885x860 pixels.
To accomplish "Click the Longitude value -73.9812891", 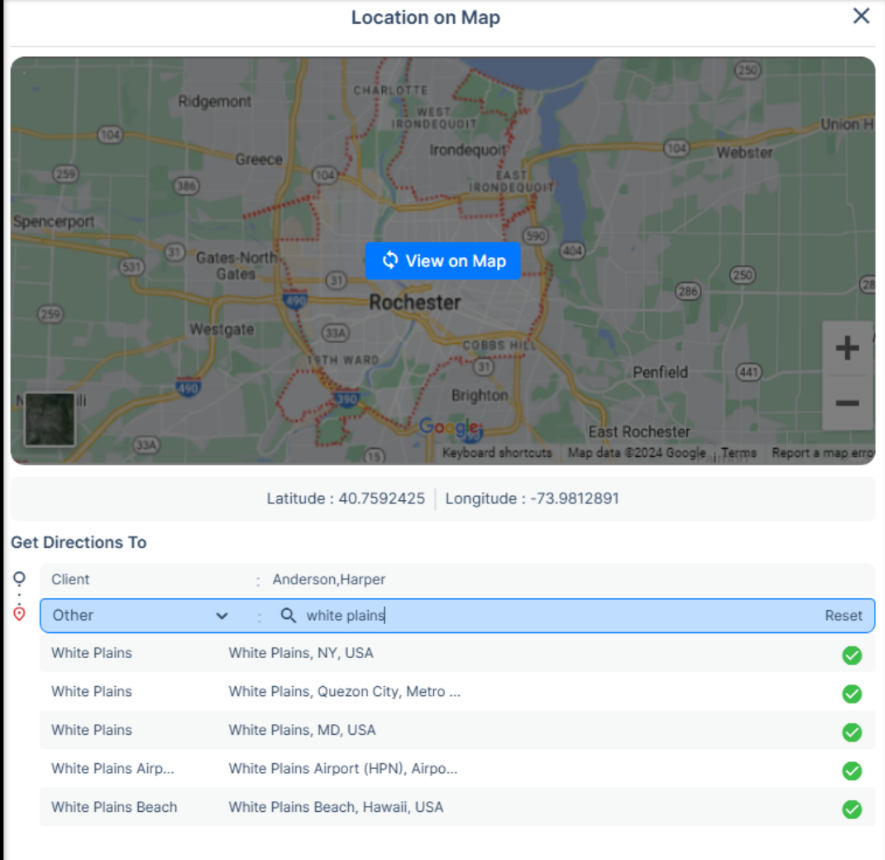I will pos(575,499).
